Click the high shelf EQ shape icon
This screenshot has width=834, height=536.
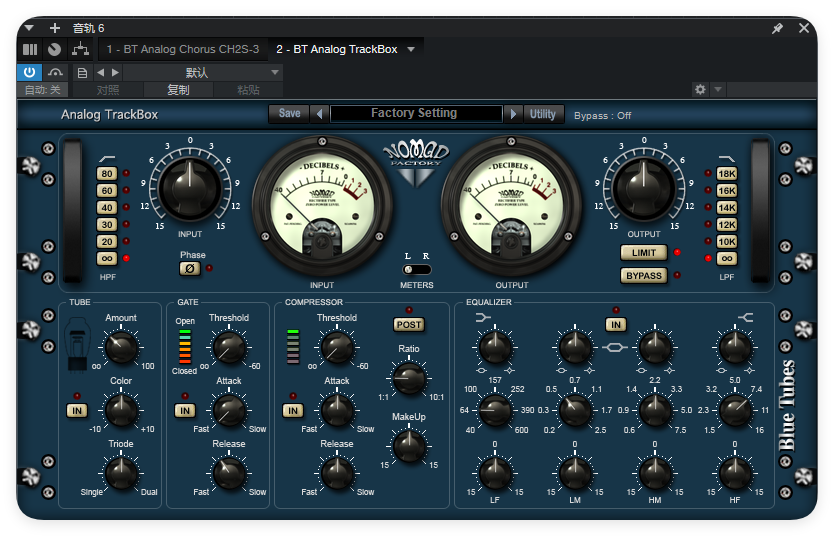746,317
